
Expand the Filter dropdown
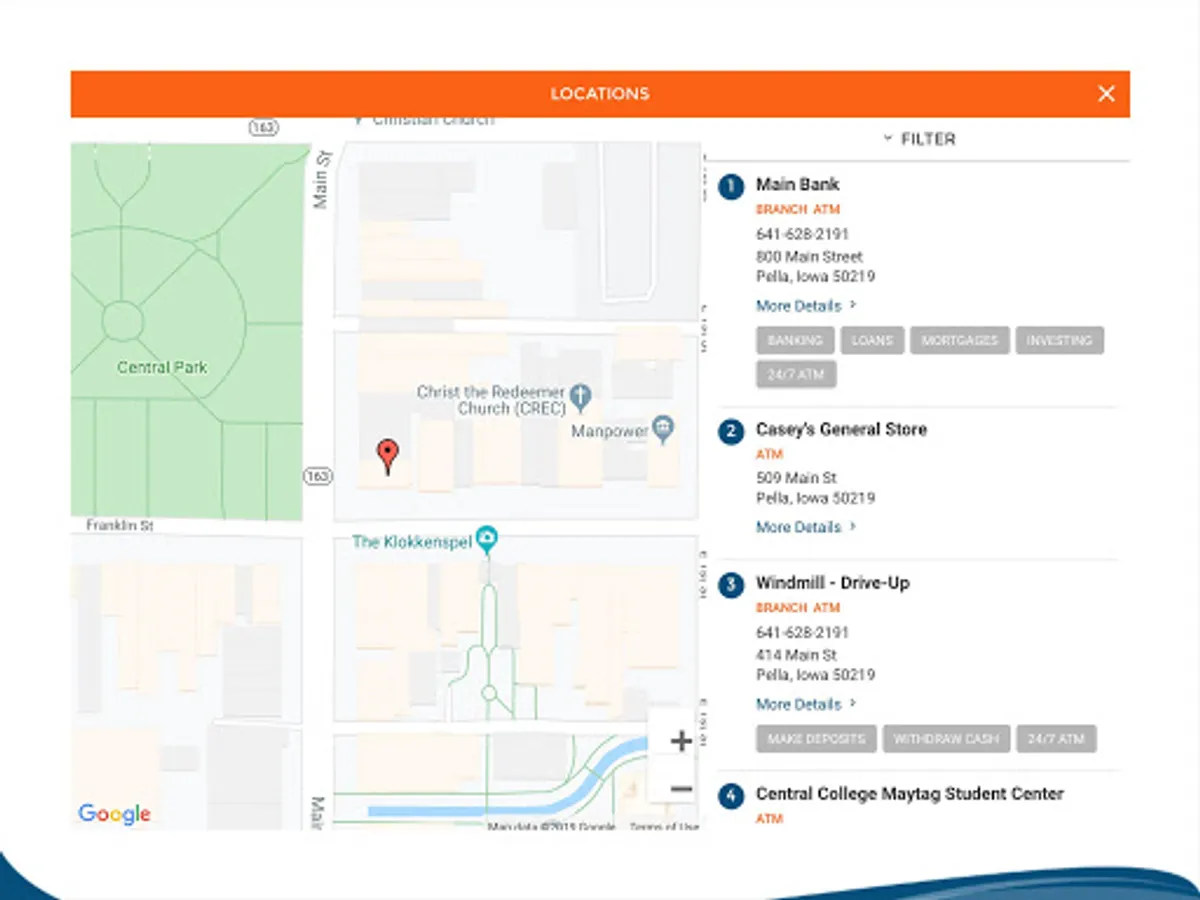click(x=919, y=139)
